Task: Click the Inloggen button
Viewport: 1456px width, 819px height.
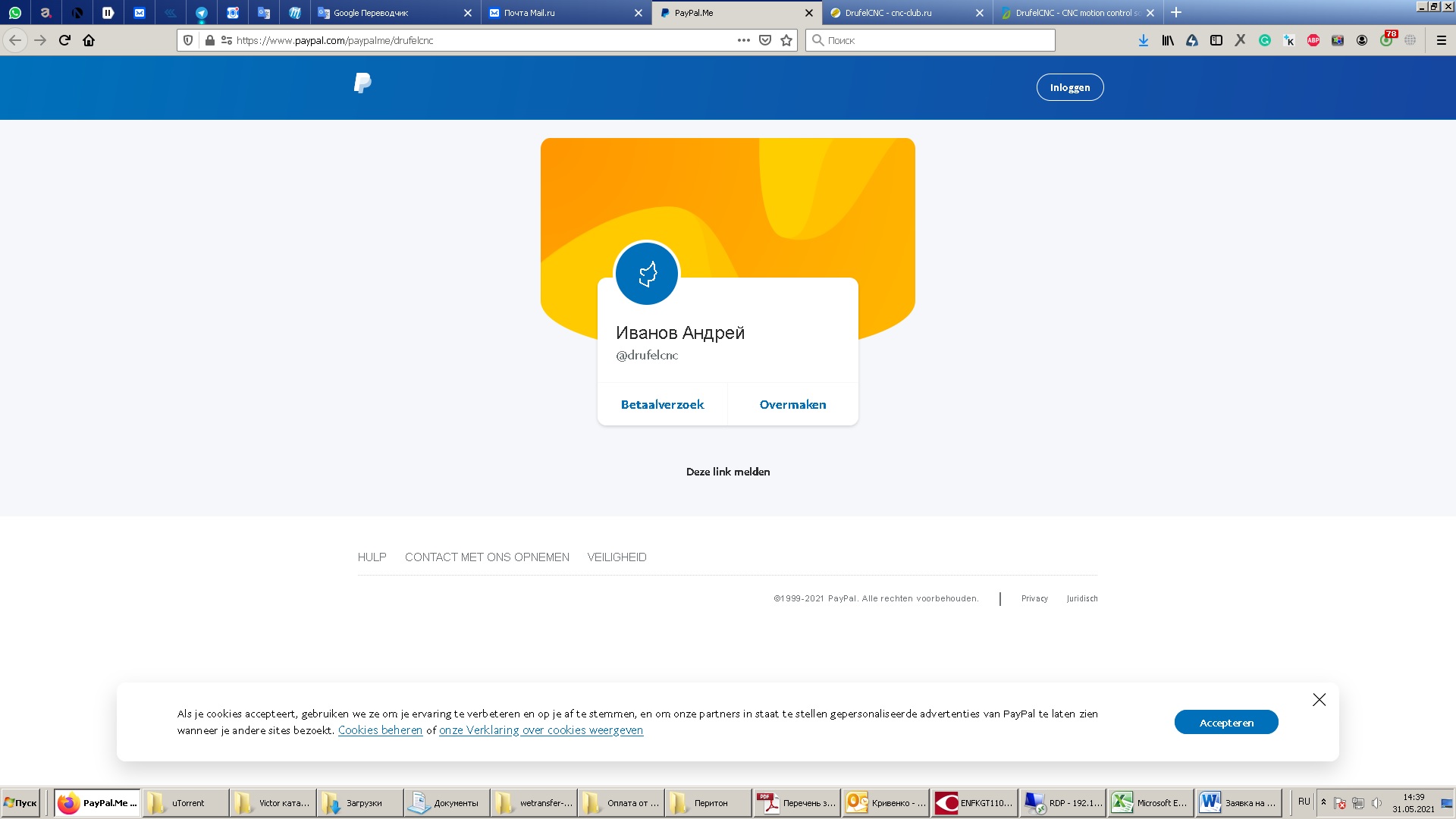Action: coord(1069,87)
